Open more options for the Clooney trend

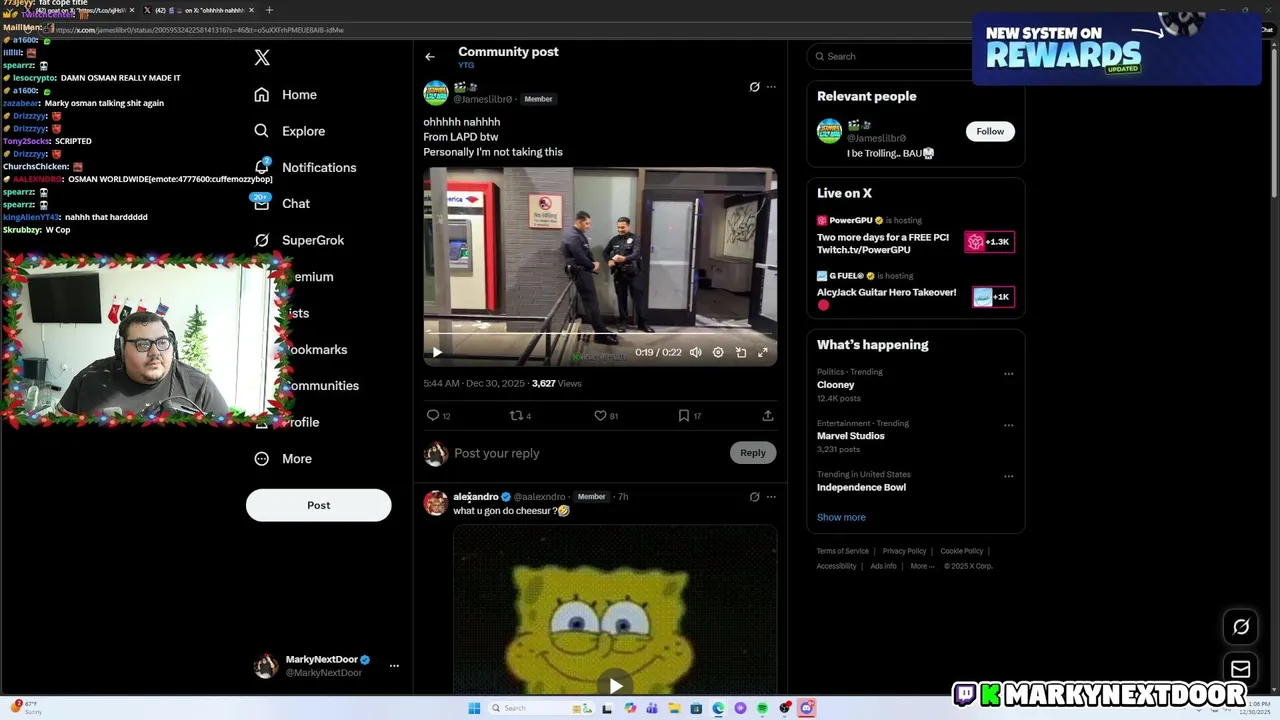(x=1008, y=374)
